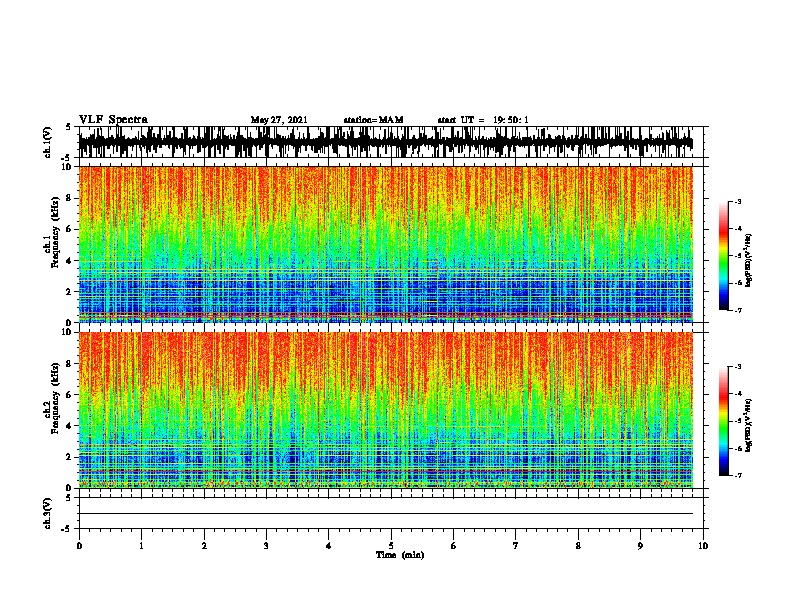Click the "-3" label on ch.2 color bar
The height and width of the screenshot is (612, 792).
coord(738,367)
